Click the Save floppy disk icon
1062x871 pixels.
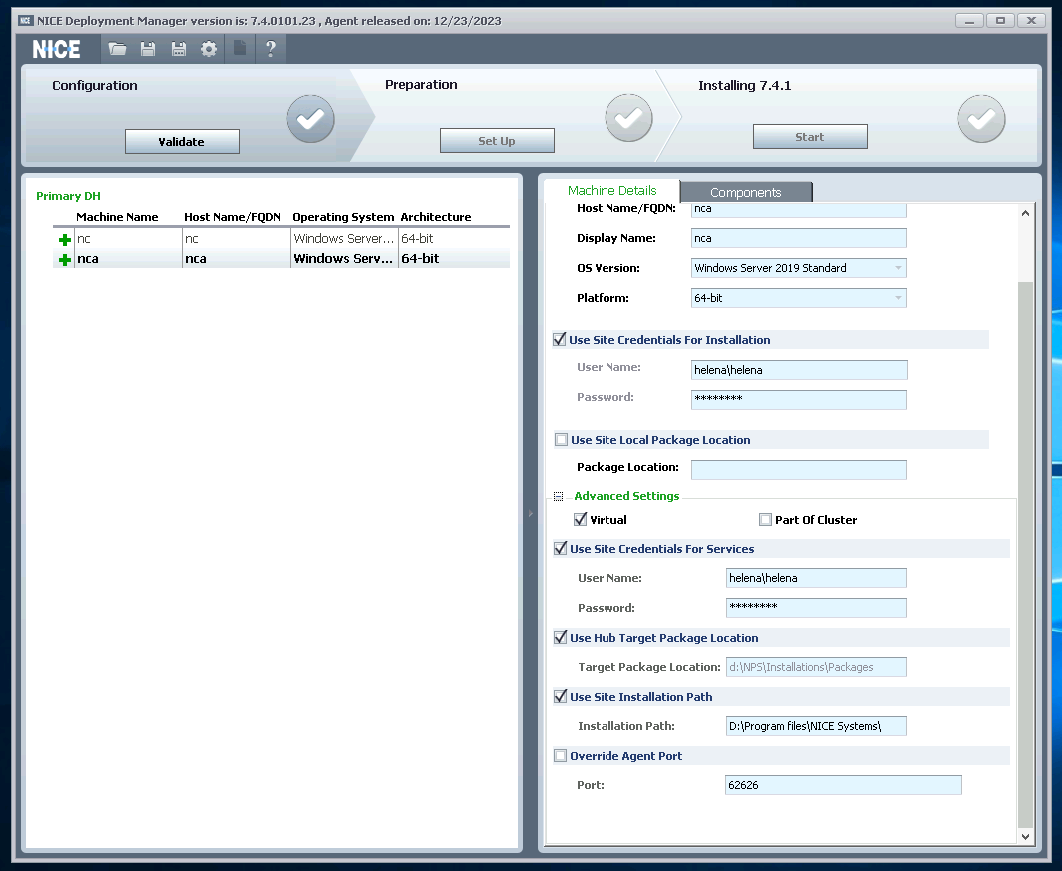point(148,49)
